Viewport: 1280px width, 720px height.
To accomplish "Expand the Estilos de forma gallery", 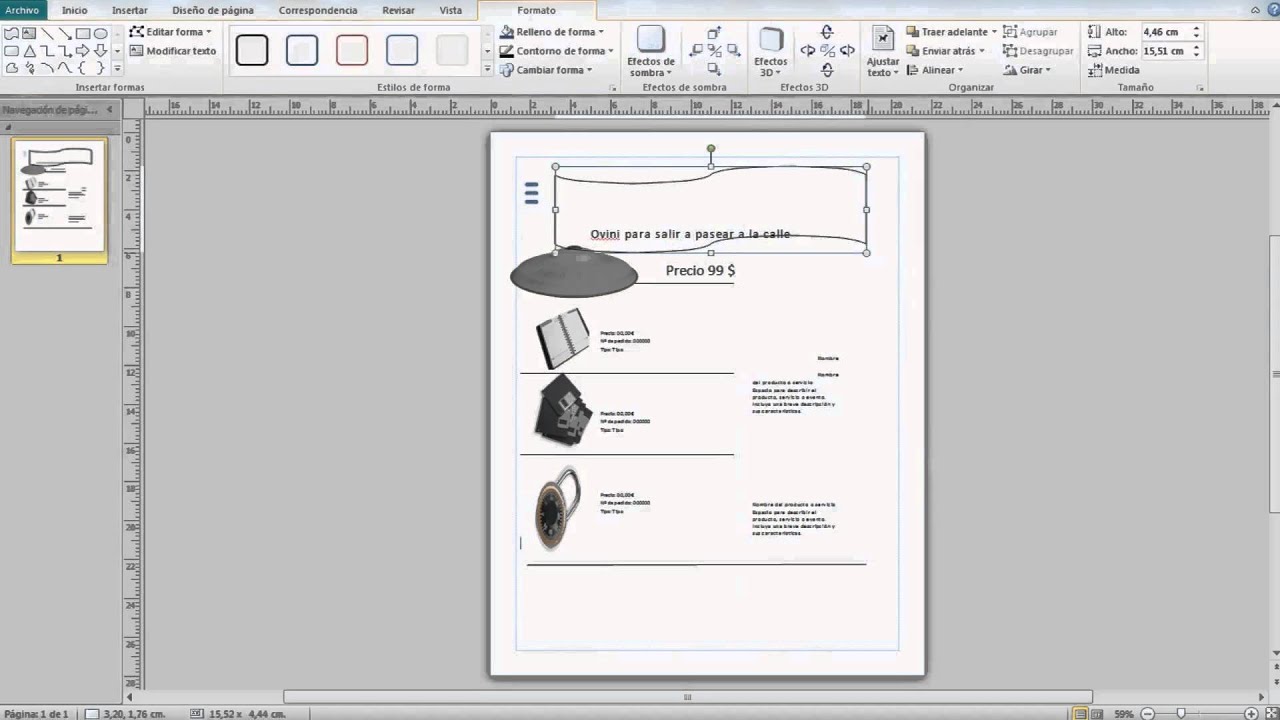I will [488, 70].
